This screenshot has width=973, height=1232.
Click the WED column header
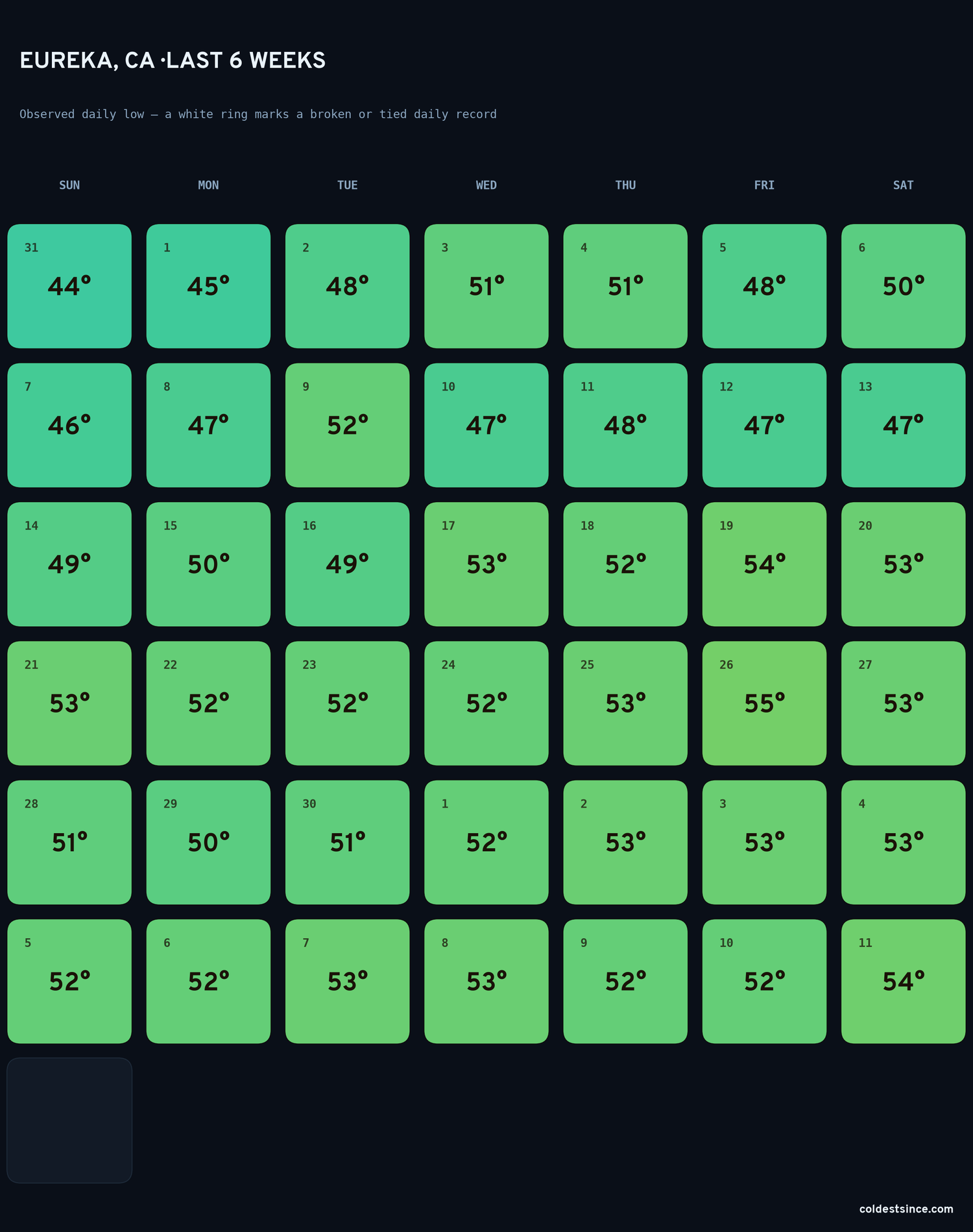pyautogui.click(x=486, y=185)
